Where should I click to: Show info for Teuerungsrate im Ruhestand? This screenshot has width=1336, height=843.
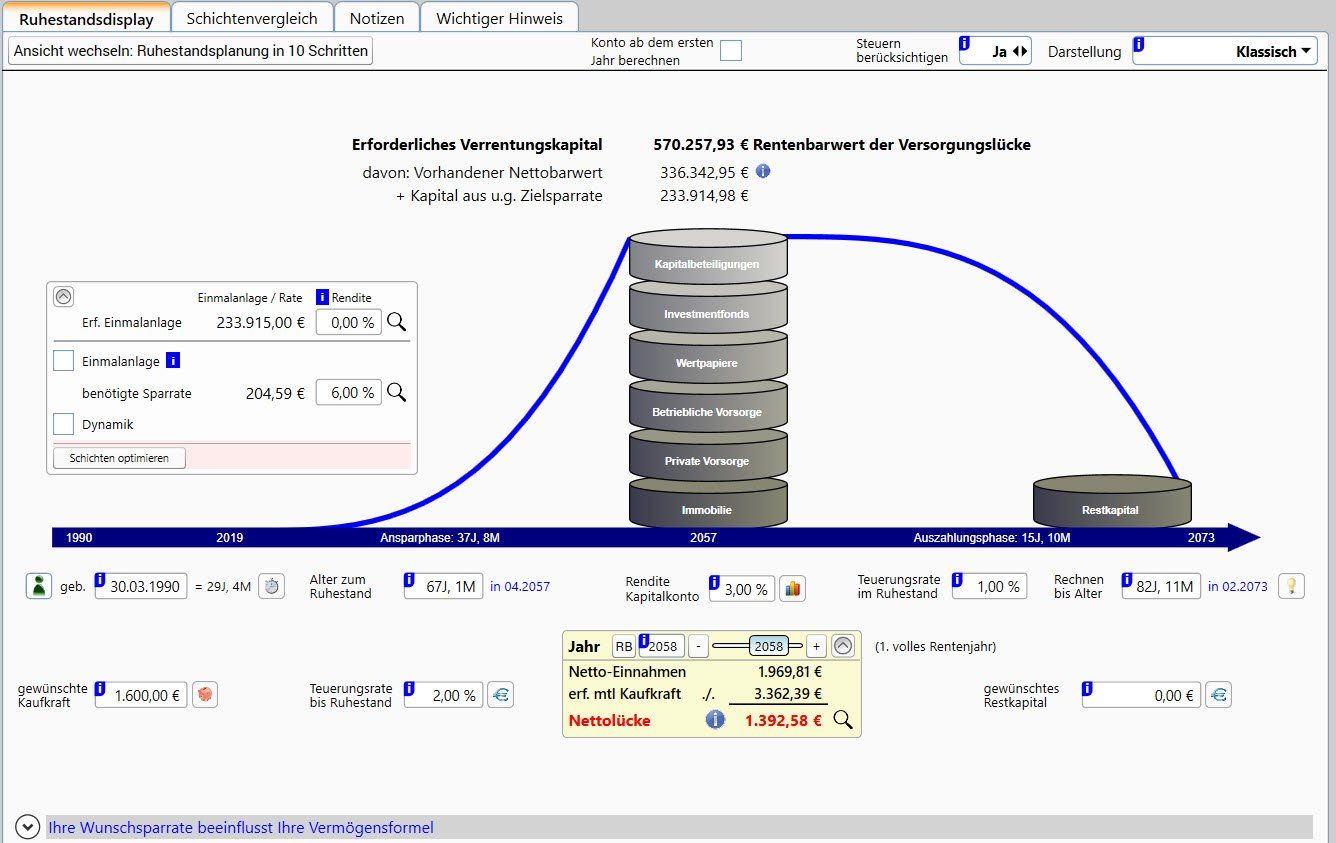click(957, 579)
